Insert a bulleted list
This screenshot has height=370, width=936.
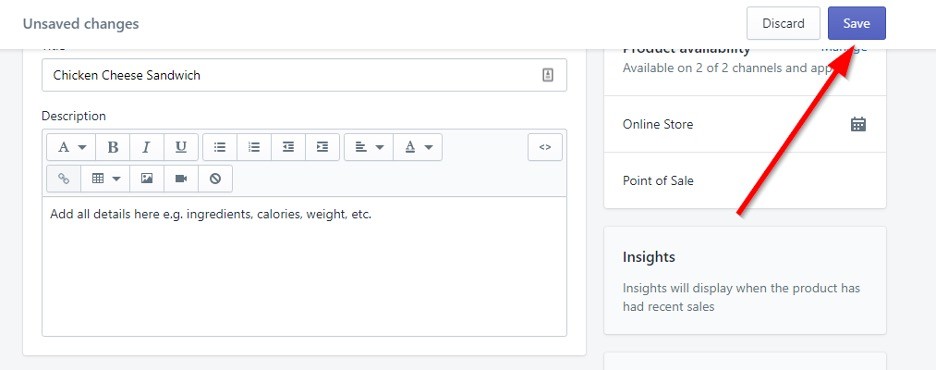pyautogui.click(x=220, y=147)
